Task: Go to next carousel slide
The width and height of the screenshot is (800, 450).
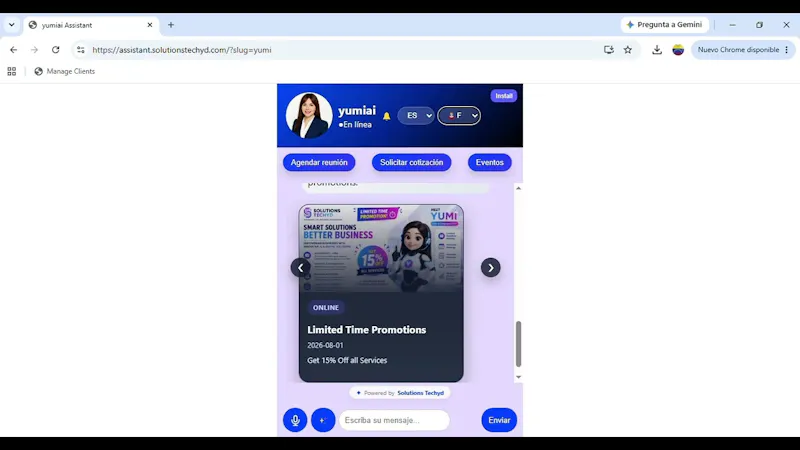Action: pyautogui.click(x=490, y=268)
